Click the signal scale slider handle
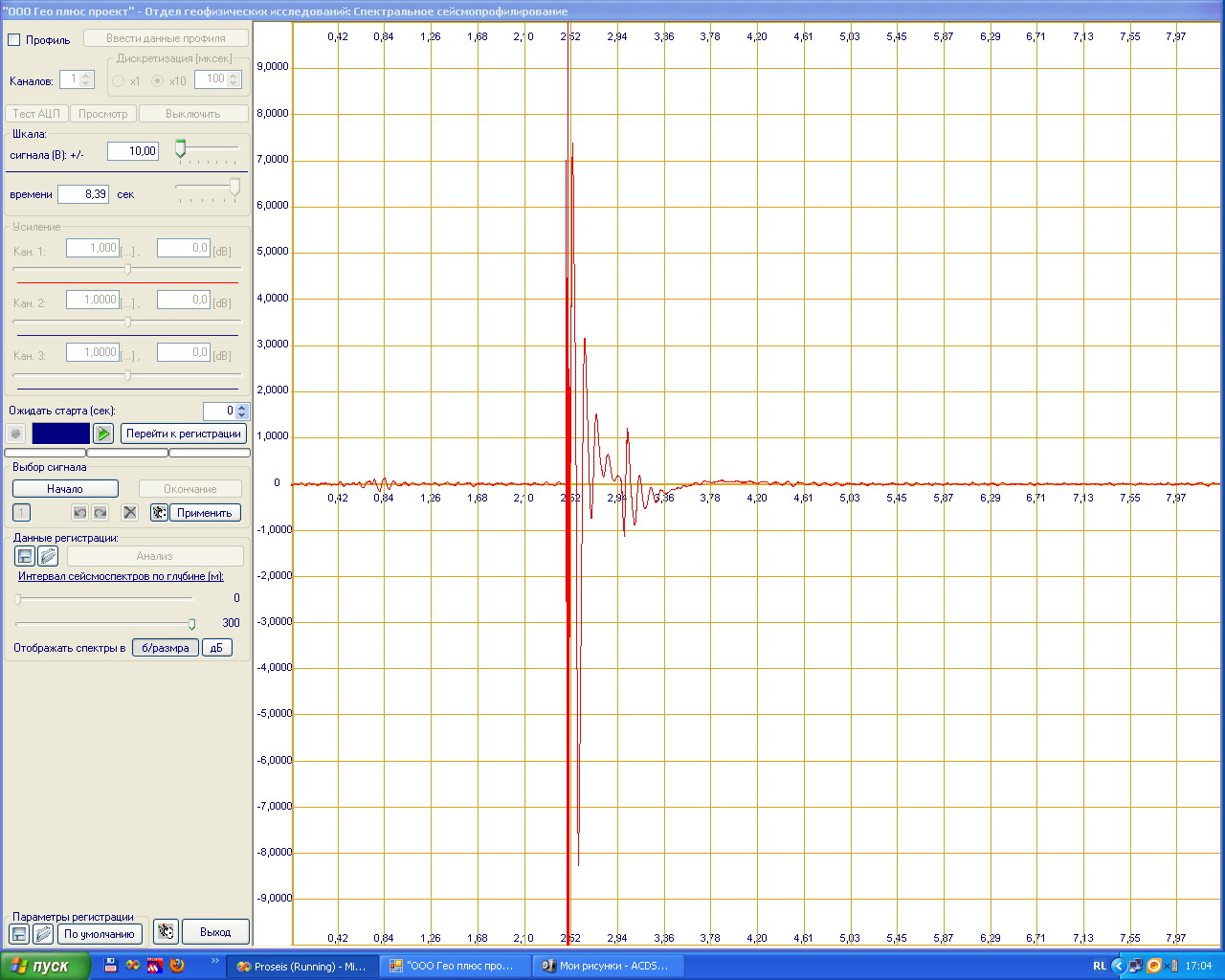The height and width of the screenshot is (980, 1225). point(180,148)
